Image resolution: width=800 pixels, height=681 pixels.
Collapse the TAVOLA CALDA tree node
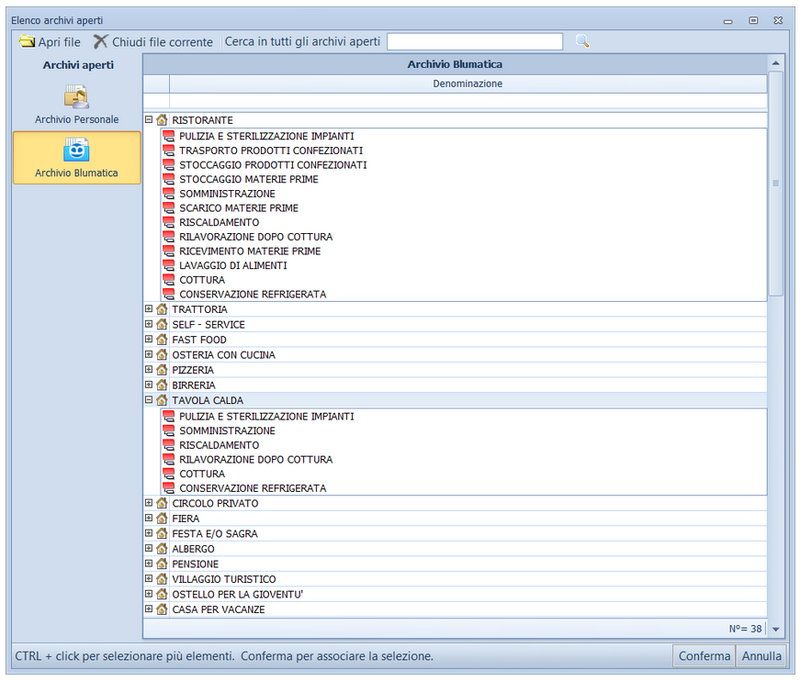pos(149,399)
